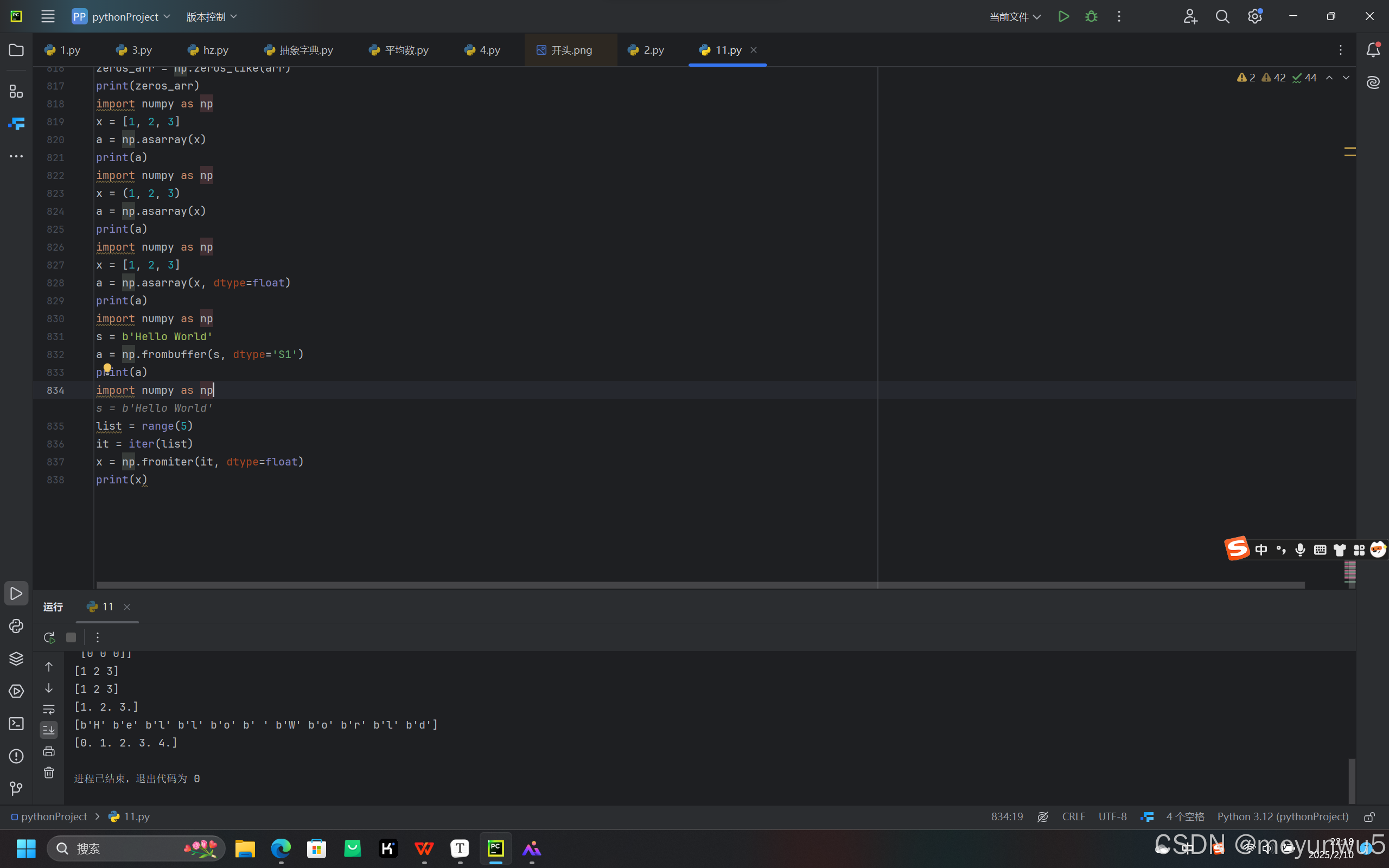Toggle the file writable lock in status bar
The height and width of the screenshot is (868, 1389).
pos(1369,816)
